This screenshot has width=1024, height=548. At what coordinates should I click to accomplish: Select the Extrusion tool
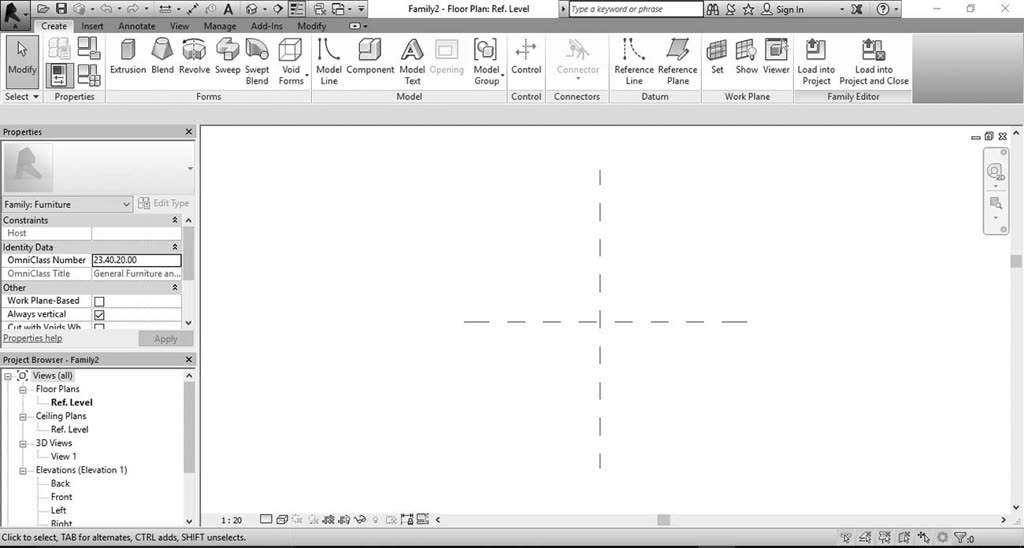click(128, 57)
